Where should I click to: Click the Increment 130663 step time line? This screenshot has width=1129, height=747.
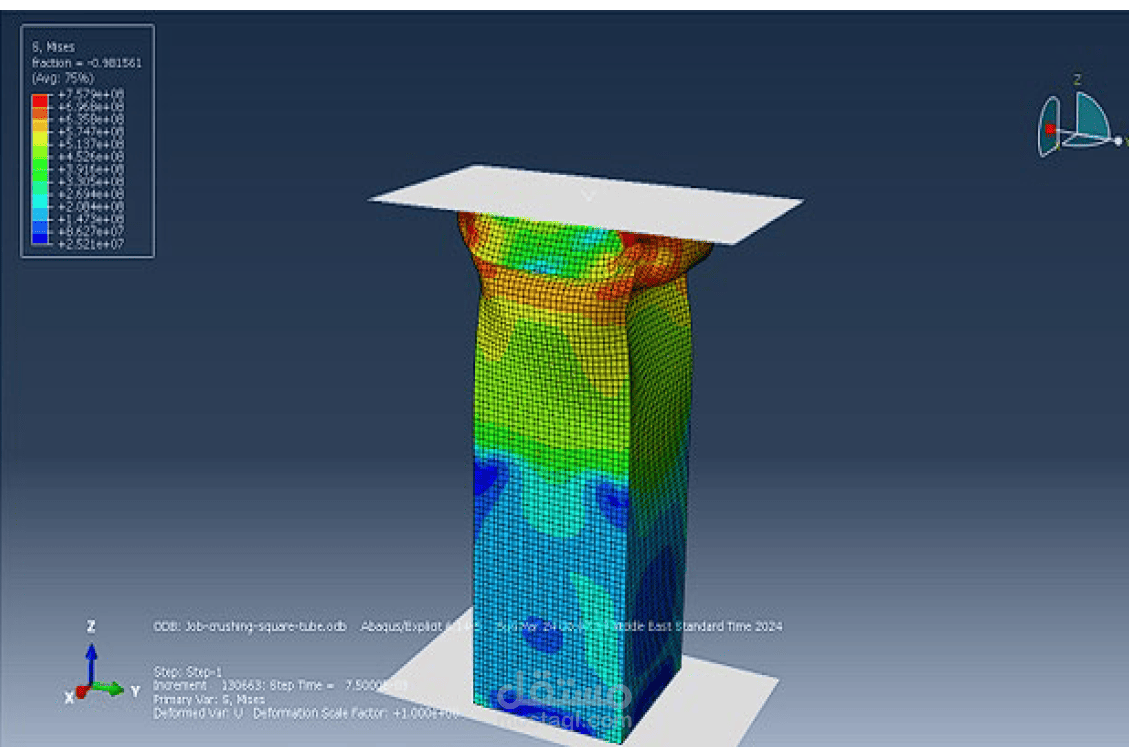(x=279, y=685)
